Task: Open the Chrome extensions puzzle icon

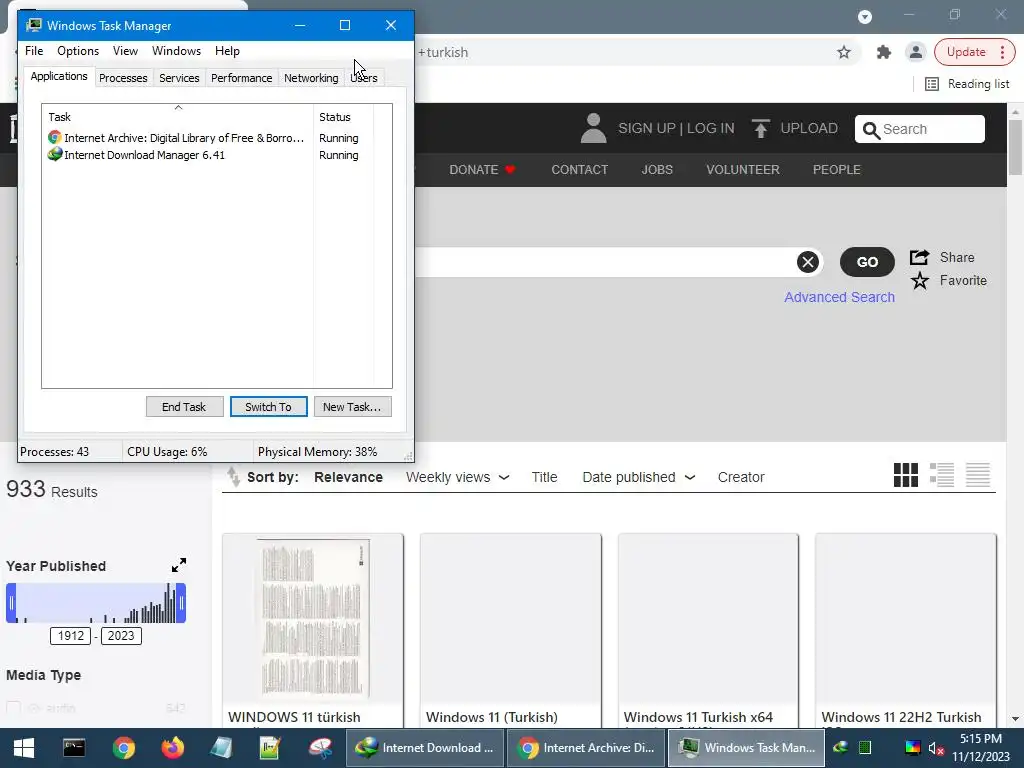Action: click(884, 52)
